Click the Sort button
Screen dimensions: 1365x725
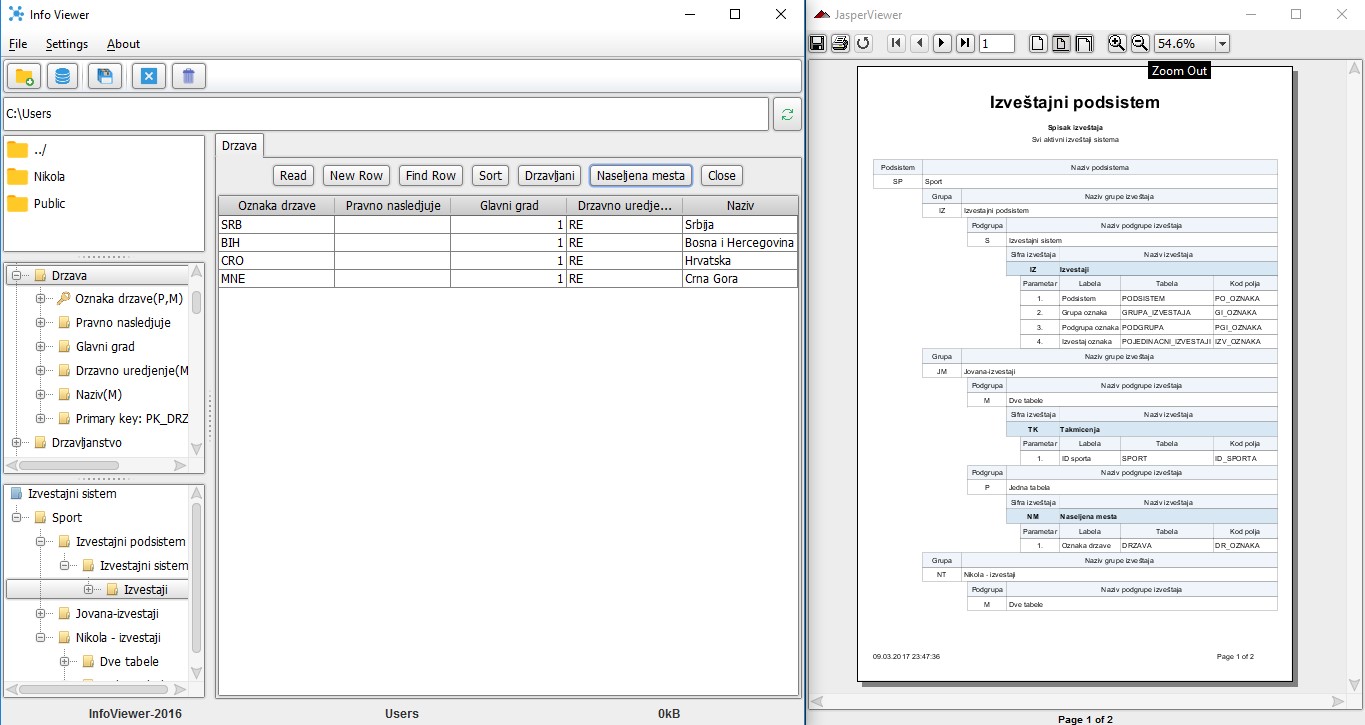[490, 175]
